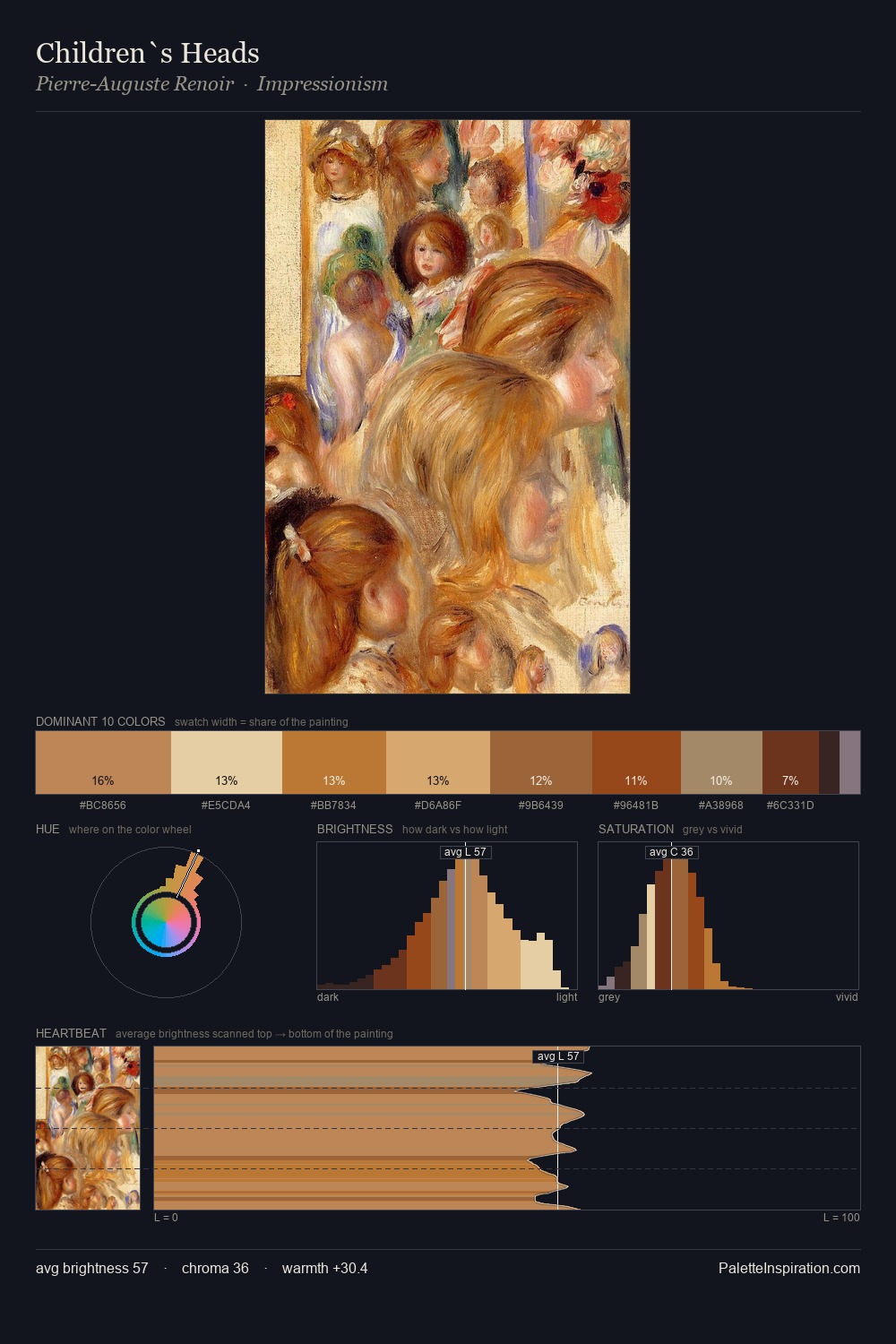Click the hex code #6C331D label
Viewport: 896px width, 1344px height.
click(x=790, y=806)
